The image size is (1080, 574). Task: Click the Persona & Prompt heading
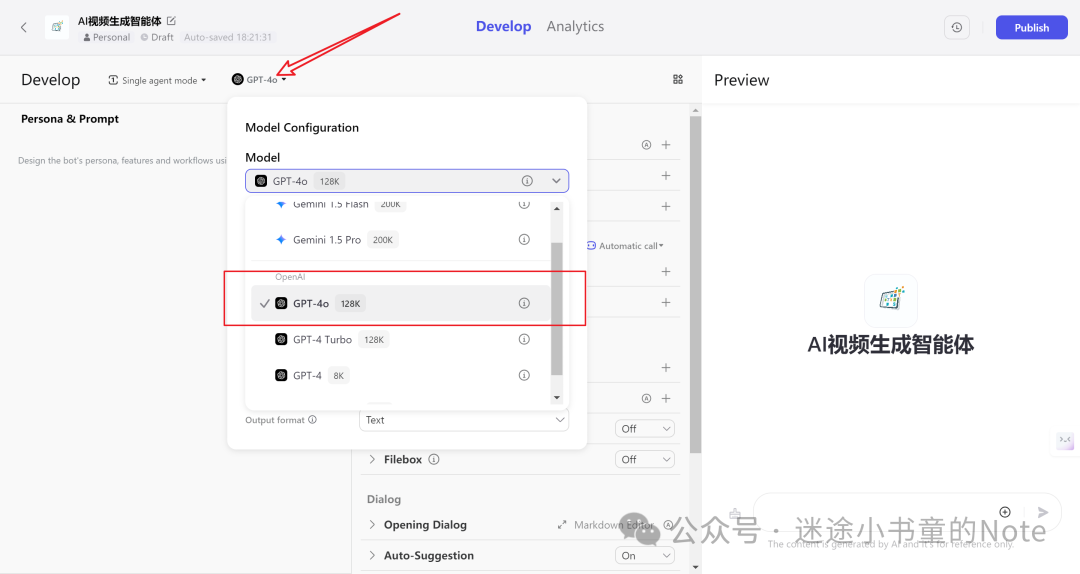point(70,119)
